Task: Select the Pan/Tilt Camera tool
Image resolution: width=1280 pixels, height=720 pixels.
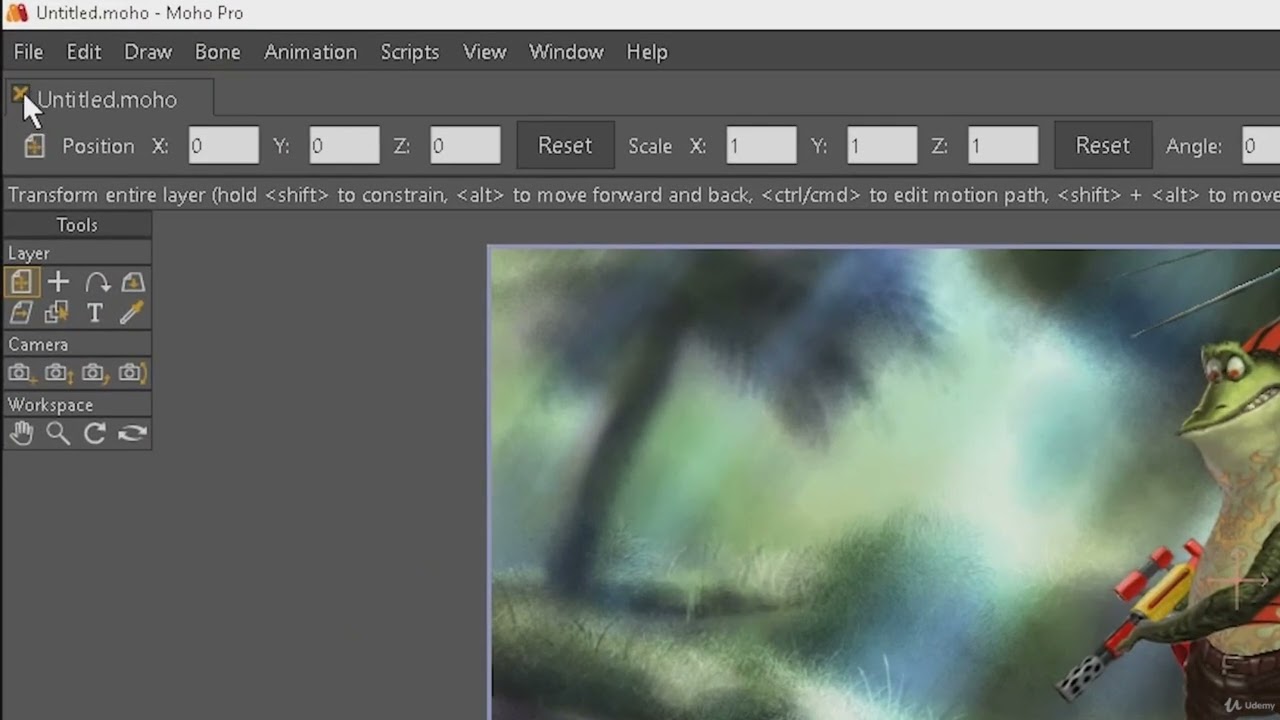Action: 132,373
